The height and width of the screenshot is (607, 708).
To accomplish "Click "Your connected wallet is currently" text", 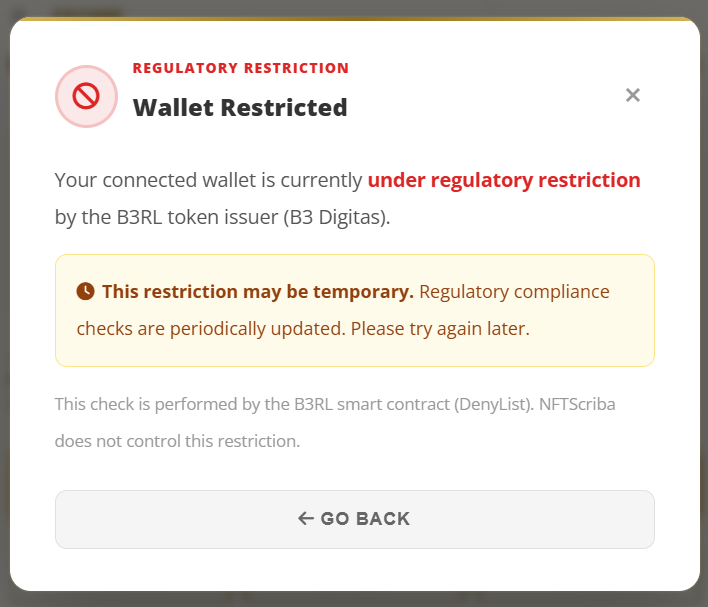I will pos(208,180).
